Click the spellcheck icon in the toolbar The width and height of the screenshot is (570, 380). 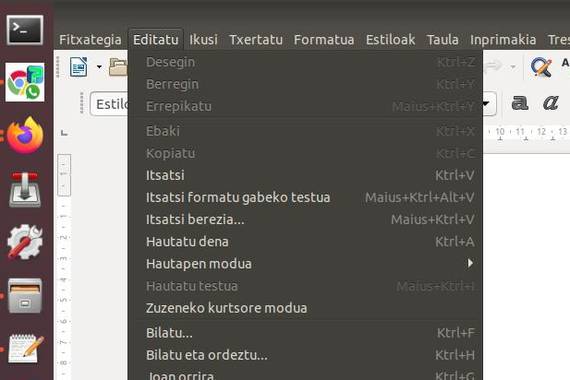click(541, 67)
